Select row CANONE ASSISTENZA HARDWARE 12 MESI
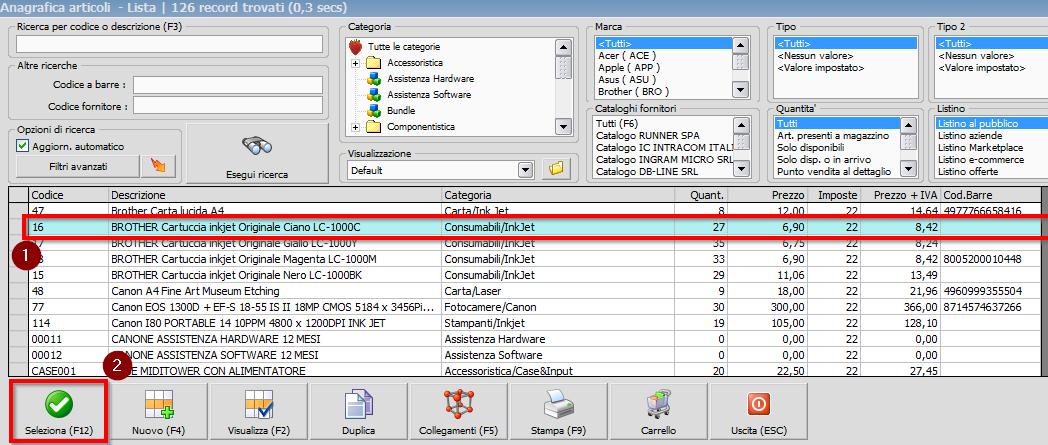The height and width of the screenshot is (445, 1048). tap(535, 339)
